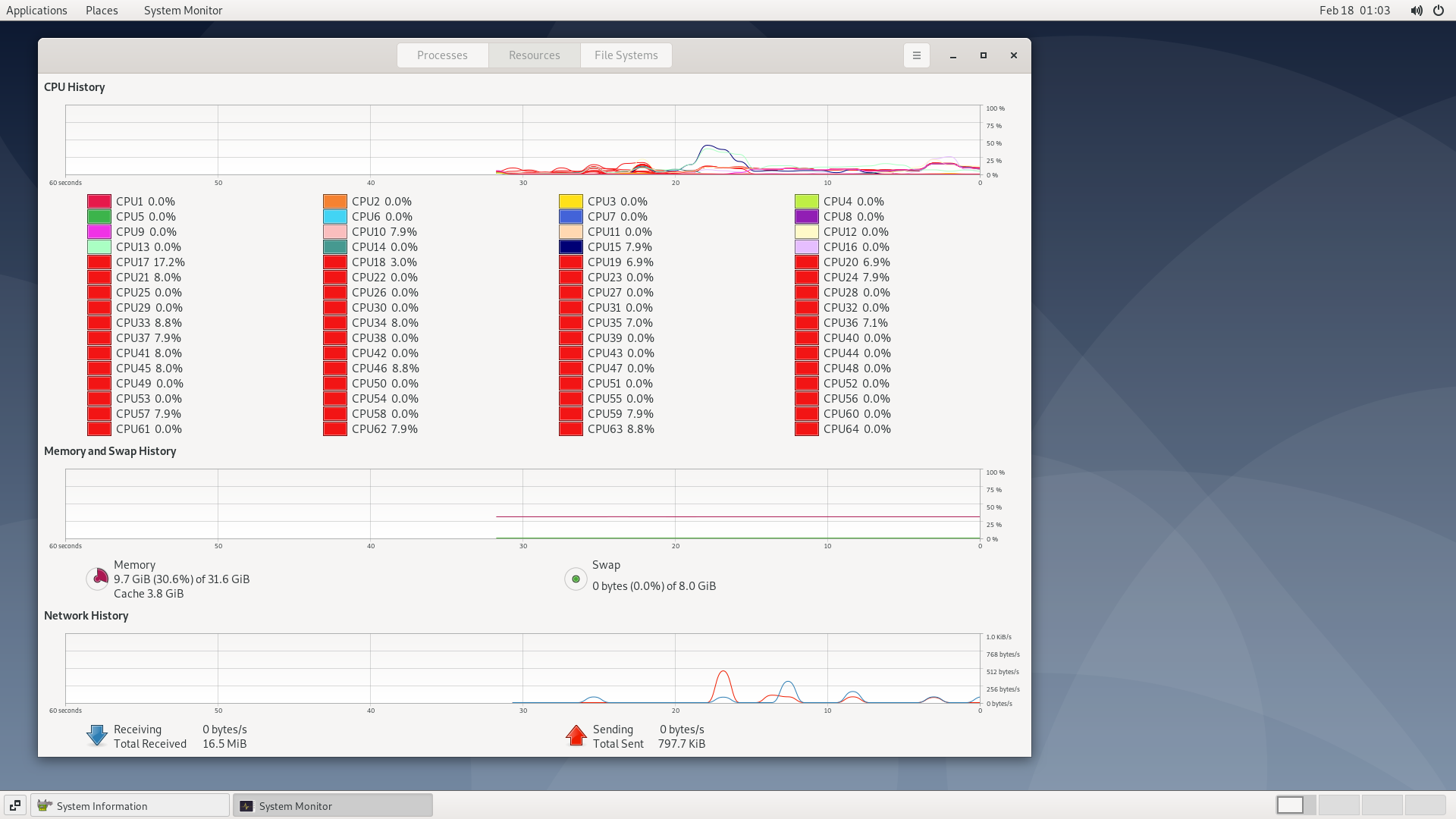Screen dimensions: 1456x819
Task: Click the System Monitor taskbar button
Action: (x=332, y=805)
